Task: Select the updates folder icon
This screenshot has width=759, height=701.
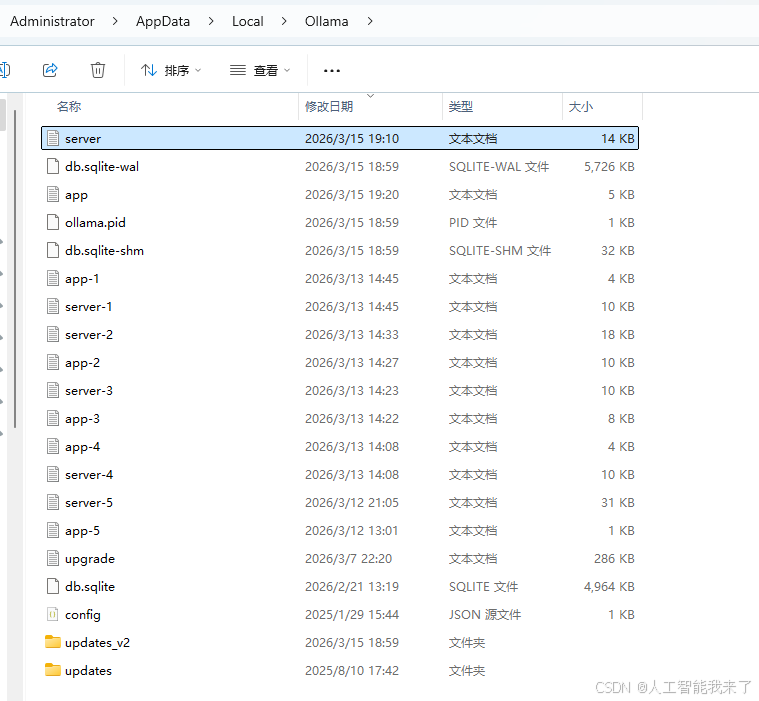Action: coord(53,670)
